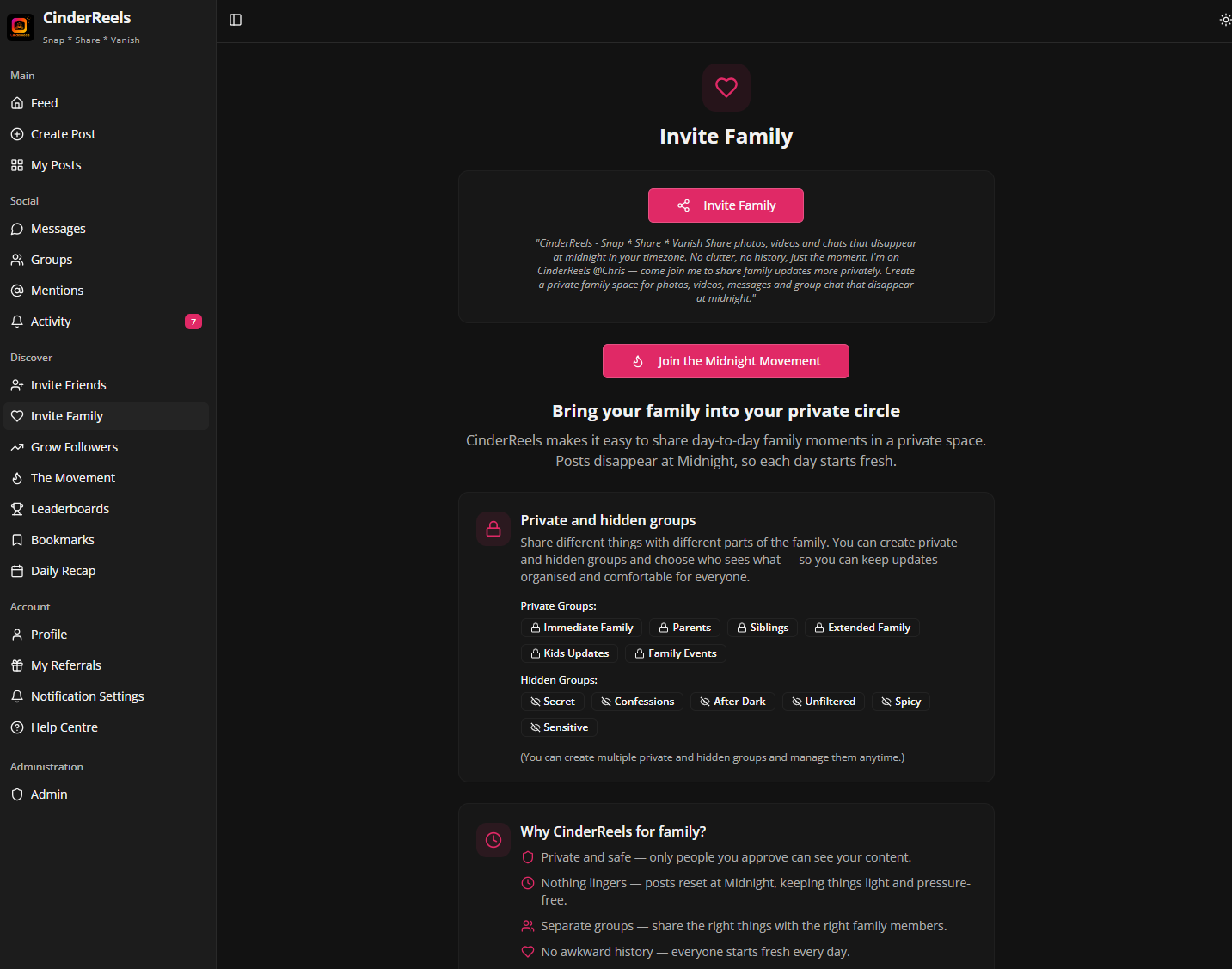Select the Immediate Family group chip
The height and width of the screenshot is (969, 1232).
581,628
